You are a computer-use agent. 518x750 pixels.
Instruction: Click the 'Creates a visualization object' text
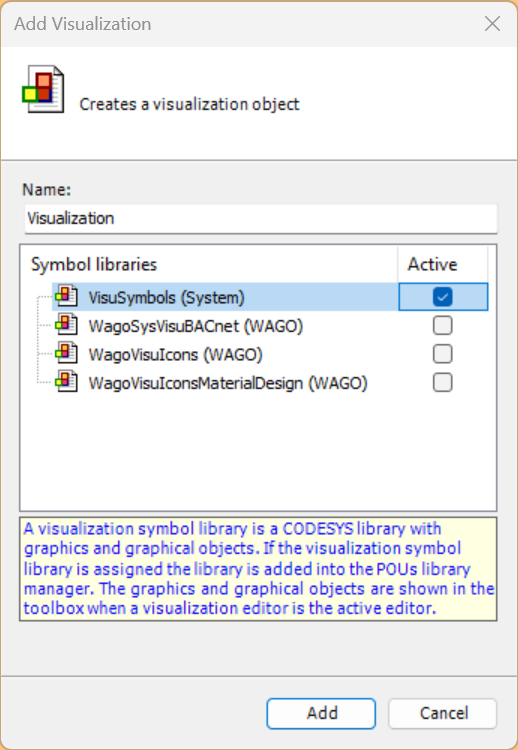[x=189, y=104]
